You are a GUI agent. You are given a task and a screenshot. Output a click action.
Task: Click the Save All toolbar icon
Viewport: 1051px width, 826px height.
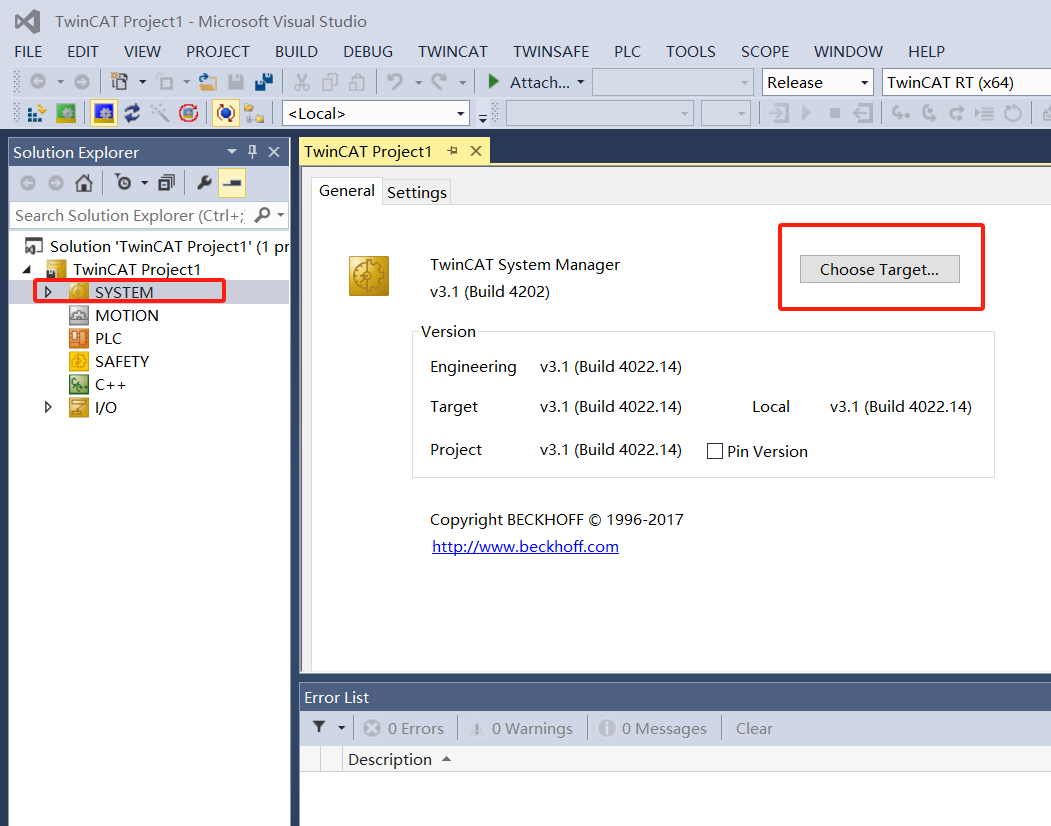tap(265, 82)
